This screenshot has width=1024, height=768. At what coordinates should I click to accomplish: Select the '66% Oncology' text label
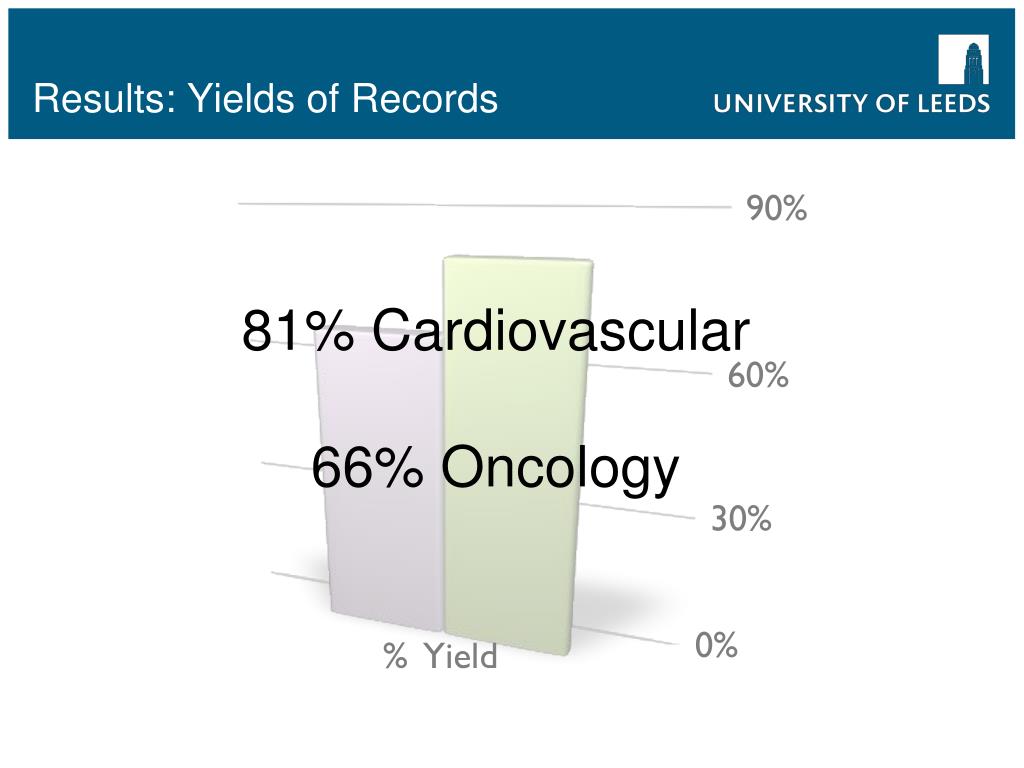tap(495, 468)
